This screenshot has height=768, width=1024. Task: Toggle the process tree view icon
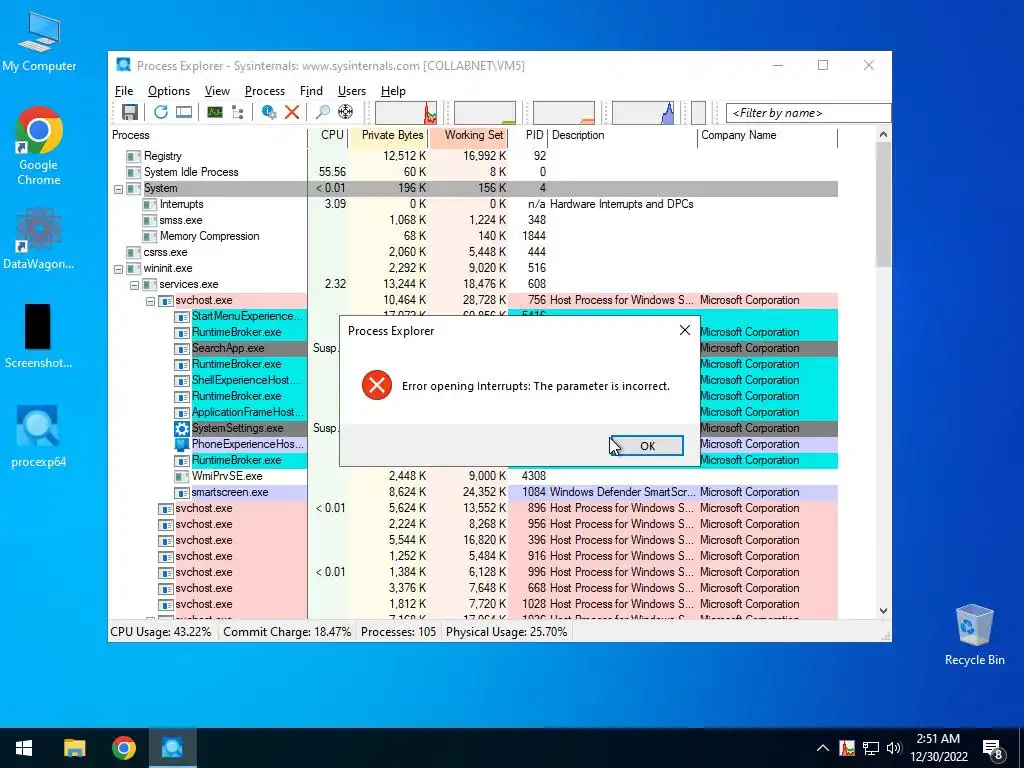click(238, 112)
